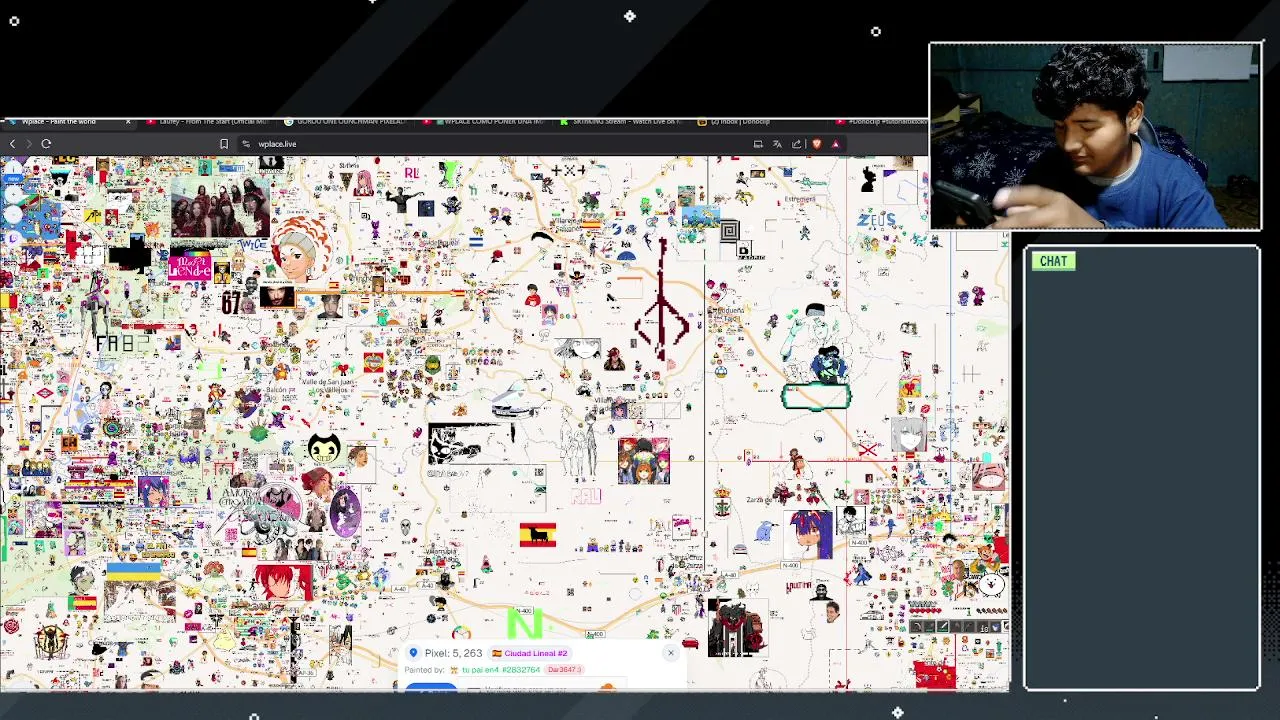Reload the wplace.live page
Screen dimensions: 1280x720
click(x=46, y=144)
